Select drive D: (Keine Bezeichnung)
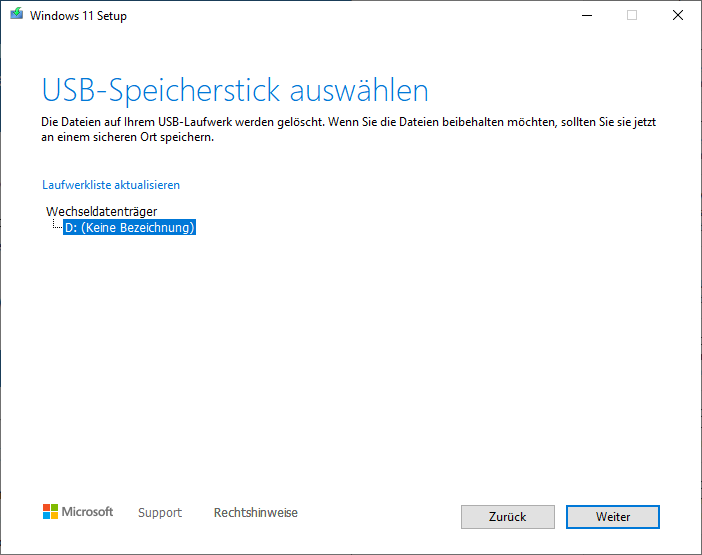702x555 pixels. [x=129, y=228]
